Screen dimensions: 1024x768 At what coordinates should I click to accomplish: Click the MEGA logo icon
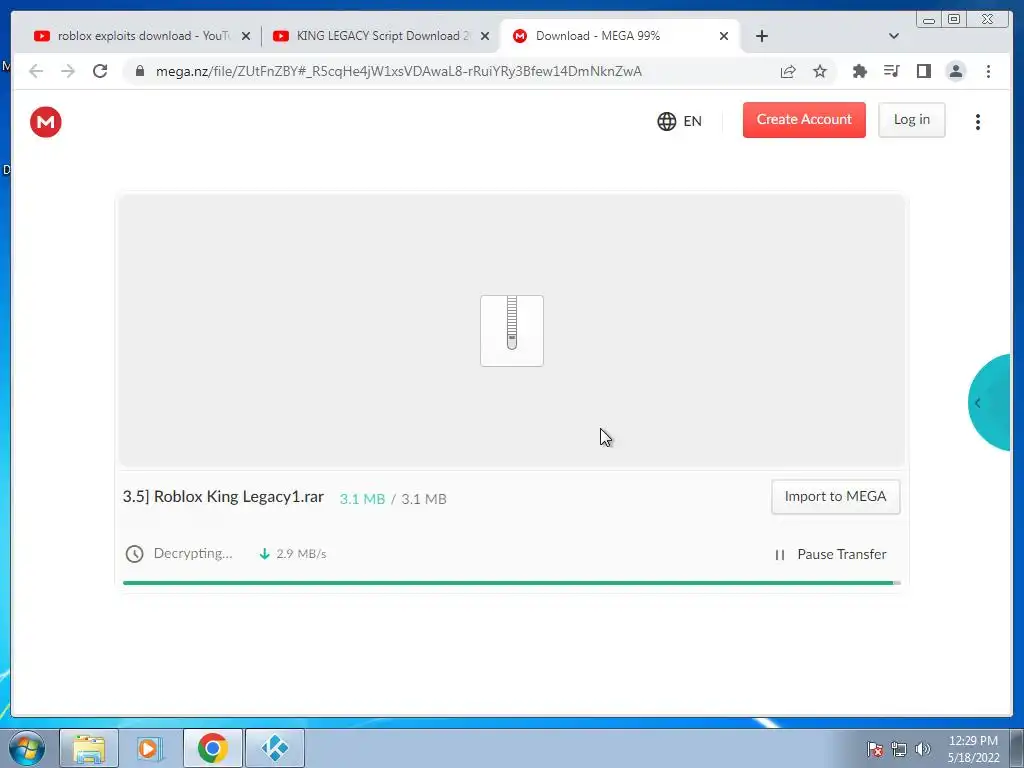(46, 122)
